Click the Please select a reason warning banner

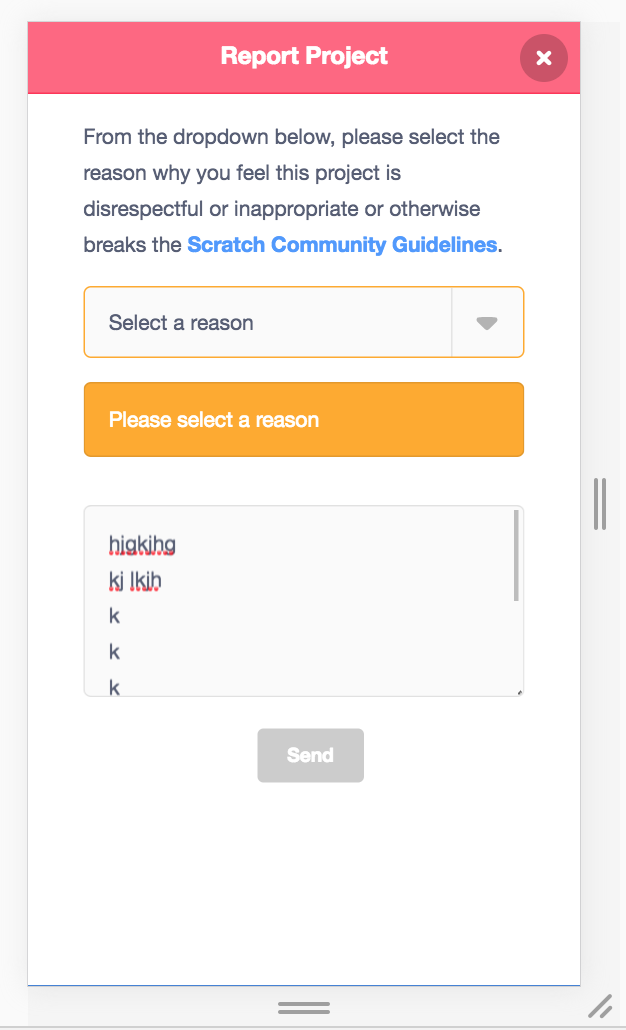303,419
